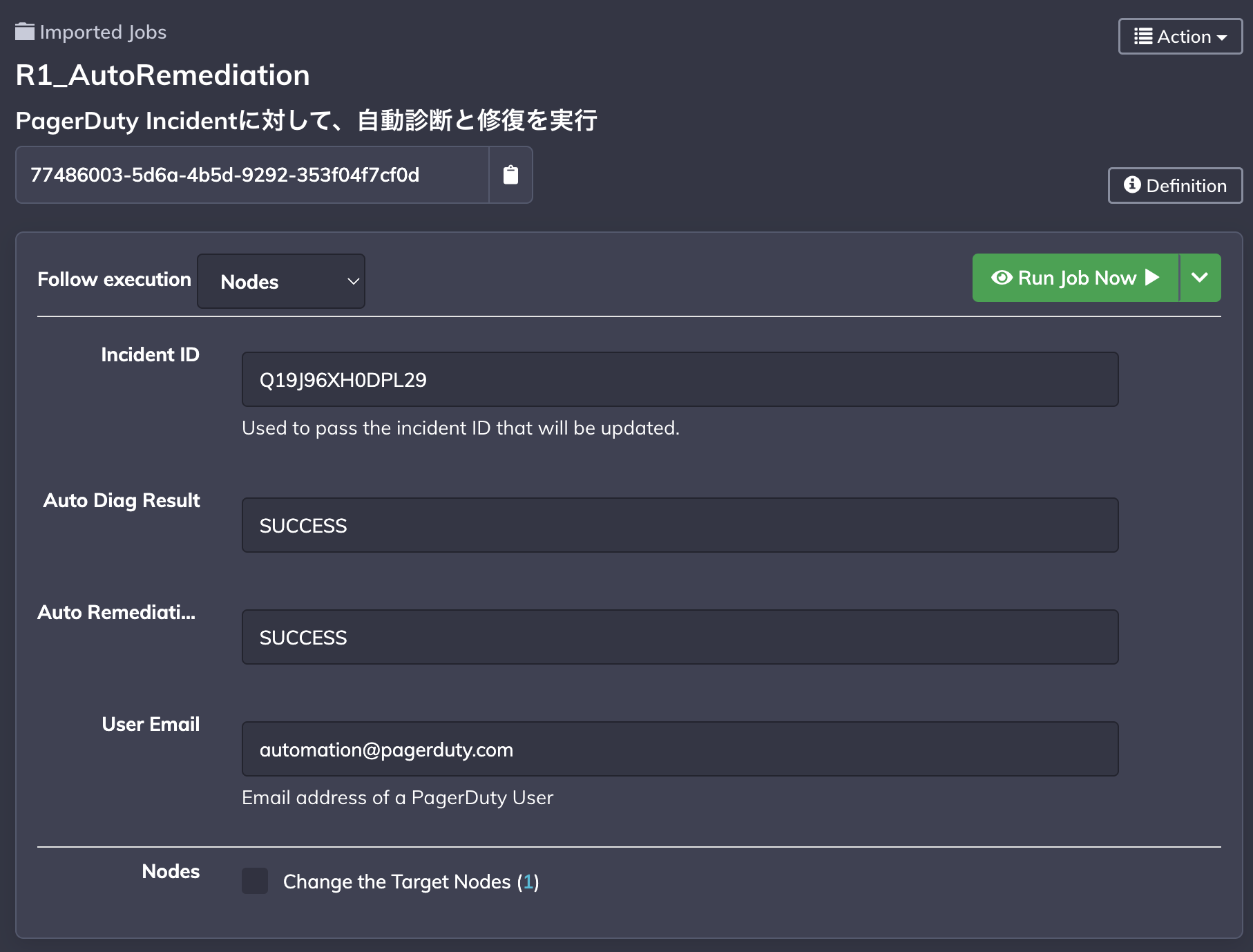
Task: Open the Follow execution Nodes dropdown
Action: coord(281,281)
